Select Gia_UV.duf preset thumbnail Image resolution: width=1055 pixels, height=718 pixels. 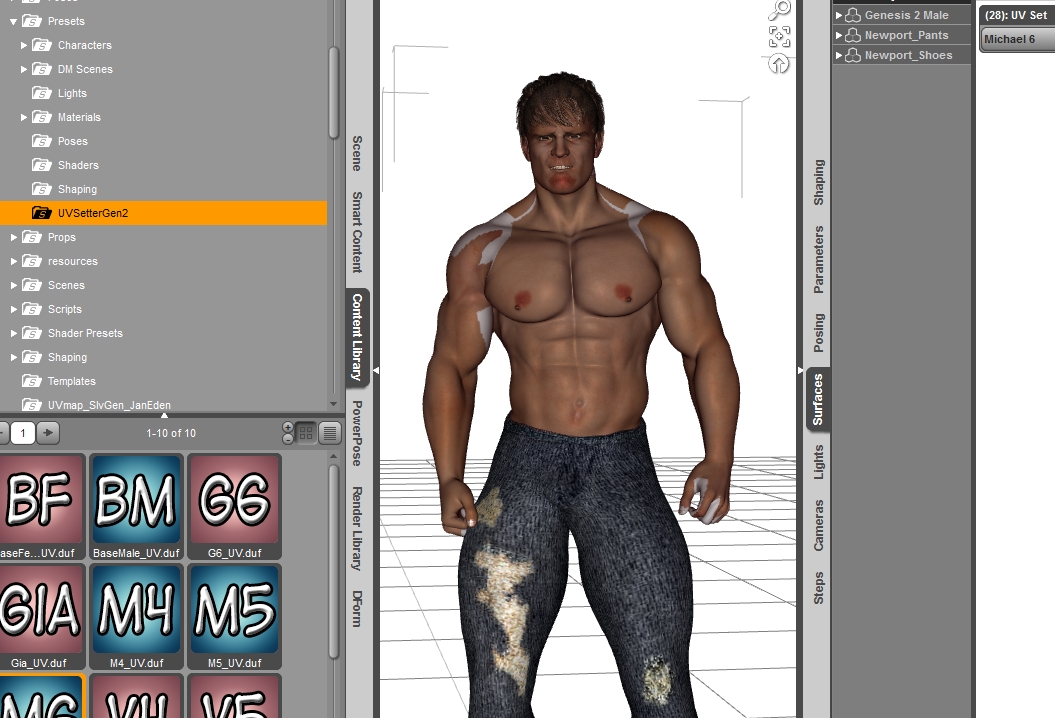[x=42, y=616]
